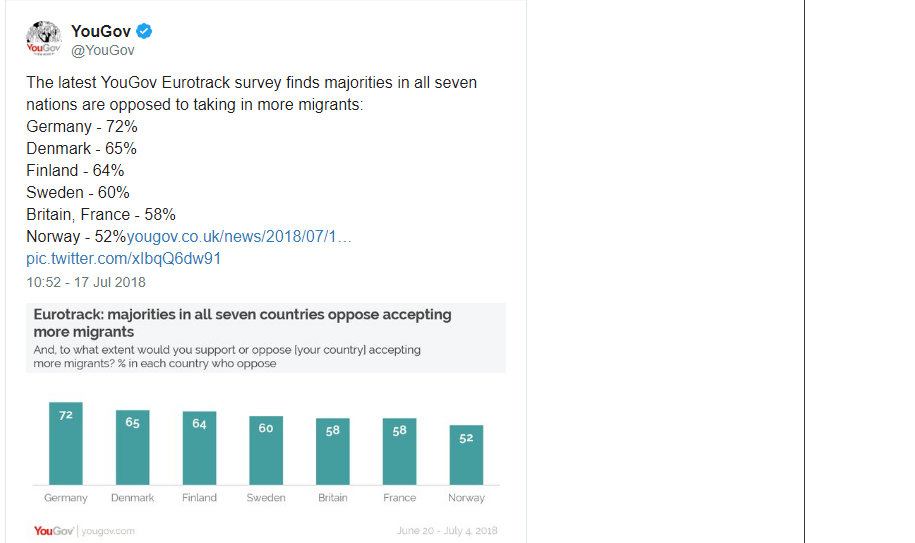The width and height of the screenshot is (915, 543).
Task: Click the chart title about Eurotrack majorities
Action: tap(242, 323)
